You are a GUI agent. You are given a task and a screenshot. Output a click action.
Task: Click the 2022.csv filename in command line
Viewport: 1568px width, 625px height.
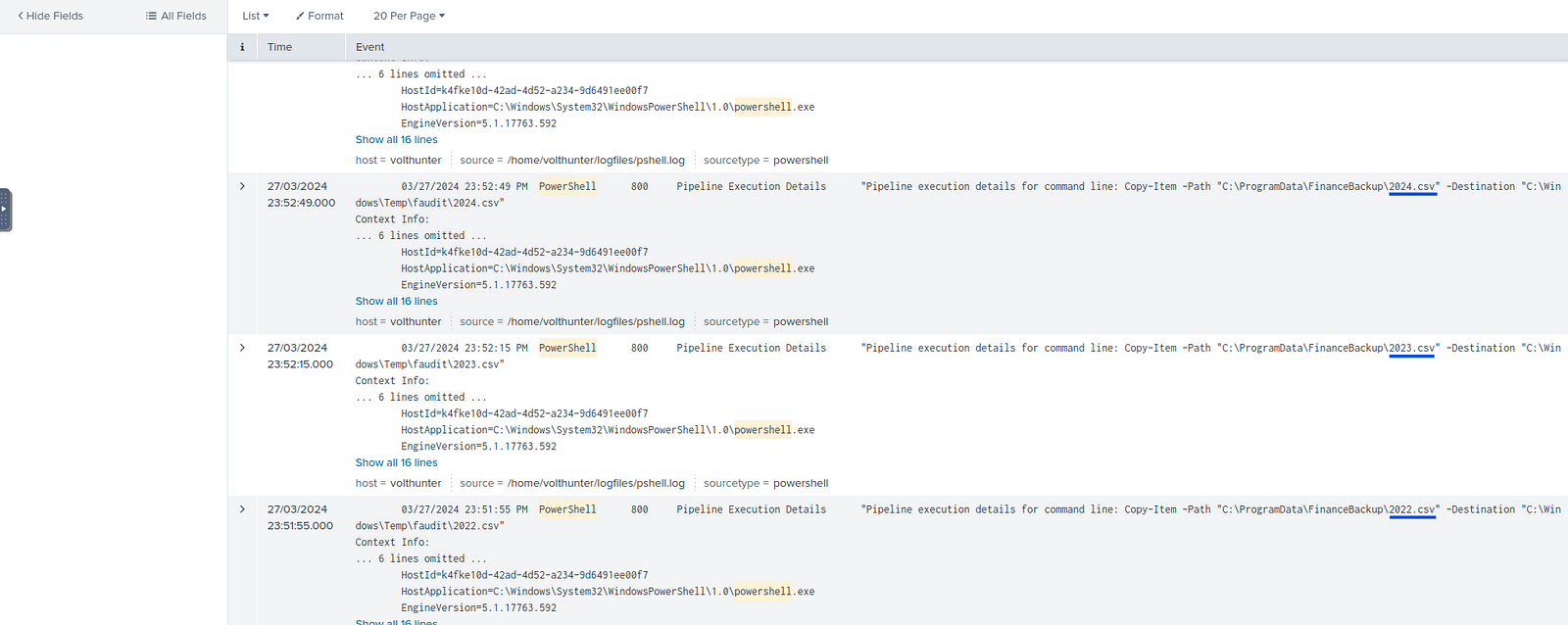click(1412, 509)
